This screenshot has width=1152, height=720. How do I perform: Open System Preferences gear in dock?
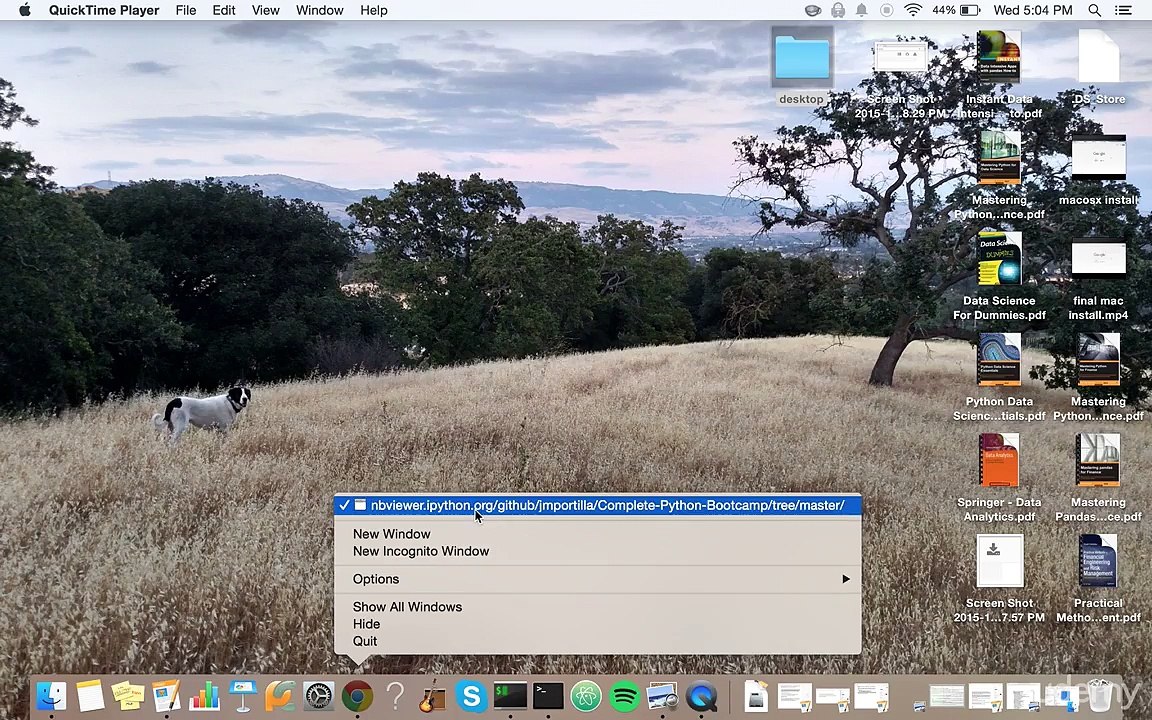[319, 696]
